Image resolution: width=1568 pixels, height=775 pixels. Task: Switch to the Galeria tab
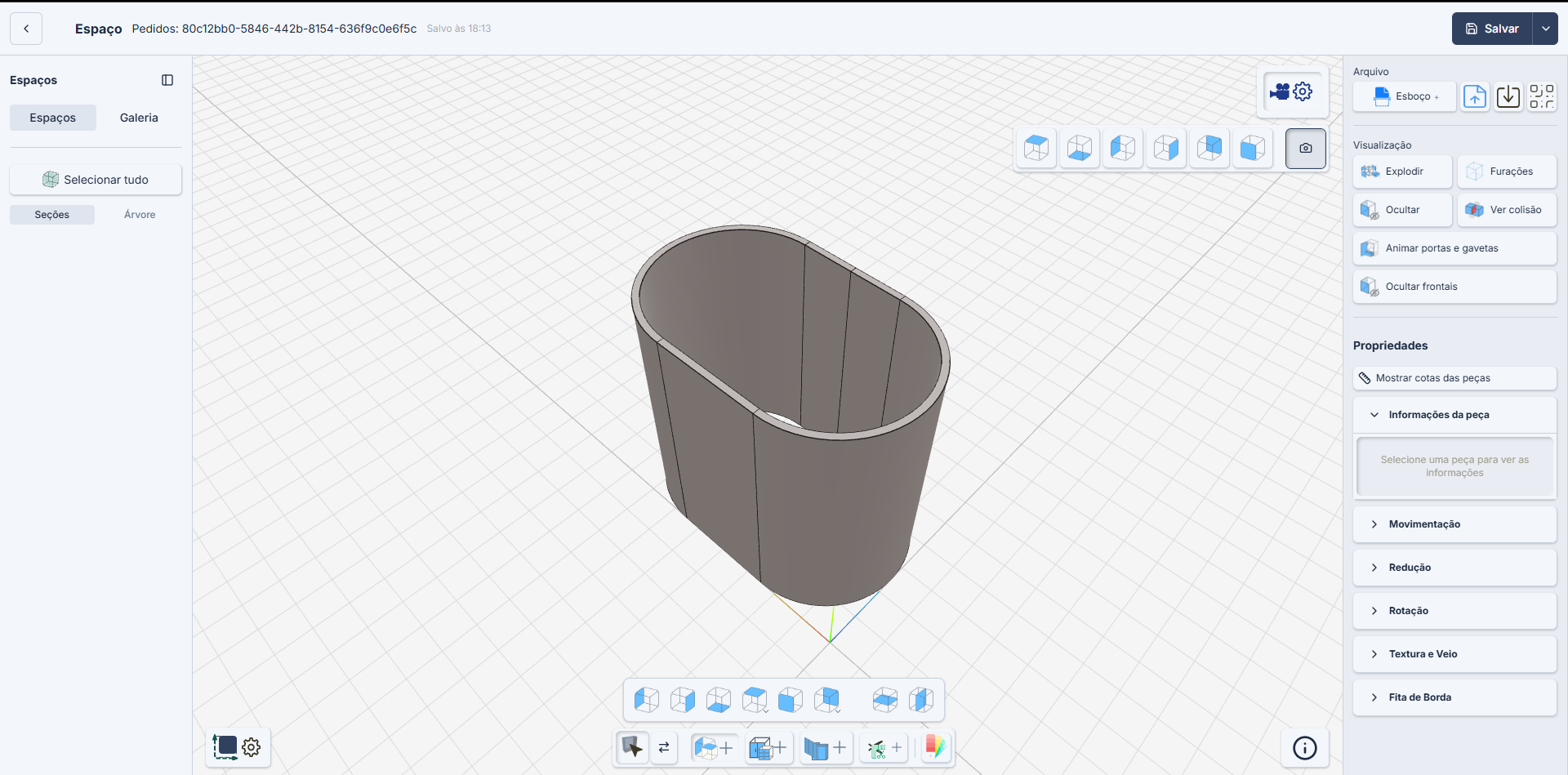pyautogui.click(x=139, y=118)
